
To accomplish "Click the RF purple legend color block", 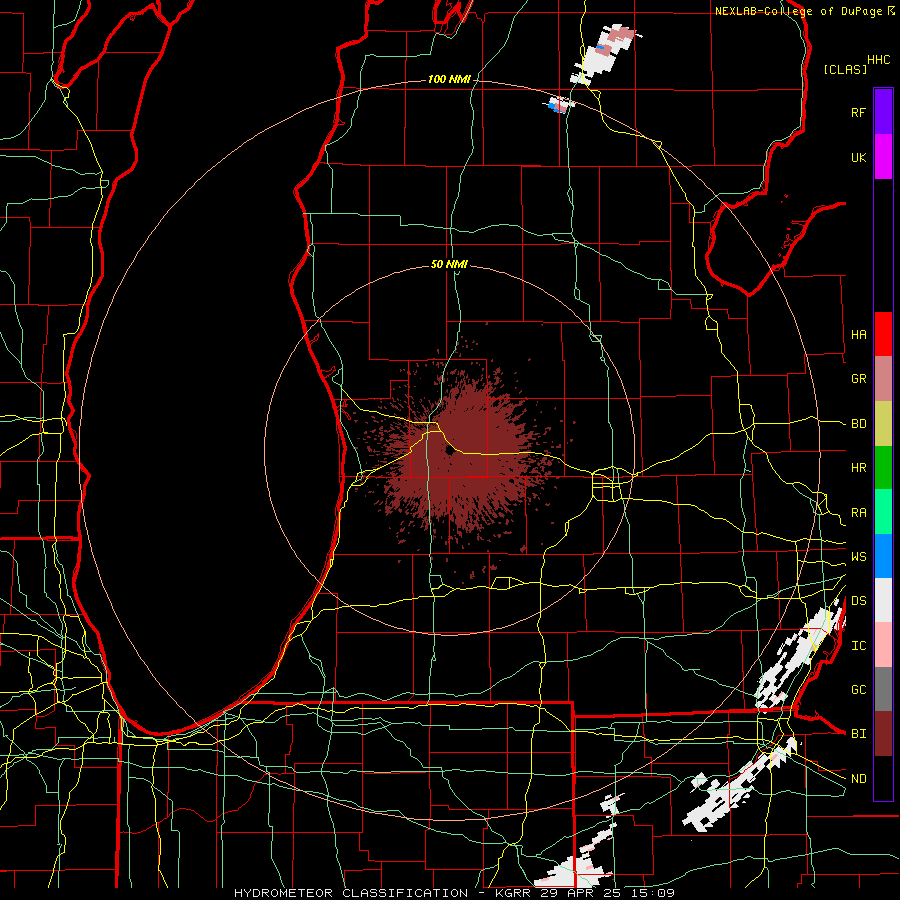I will 883,111.
